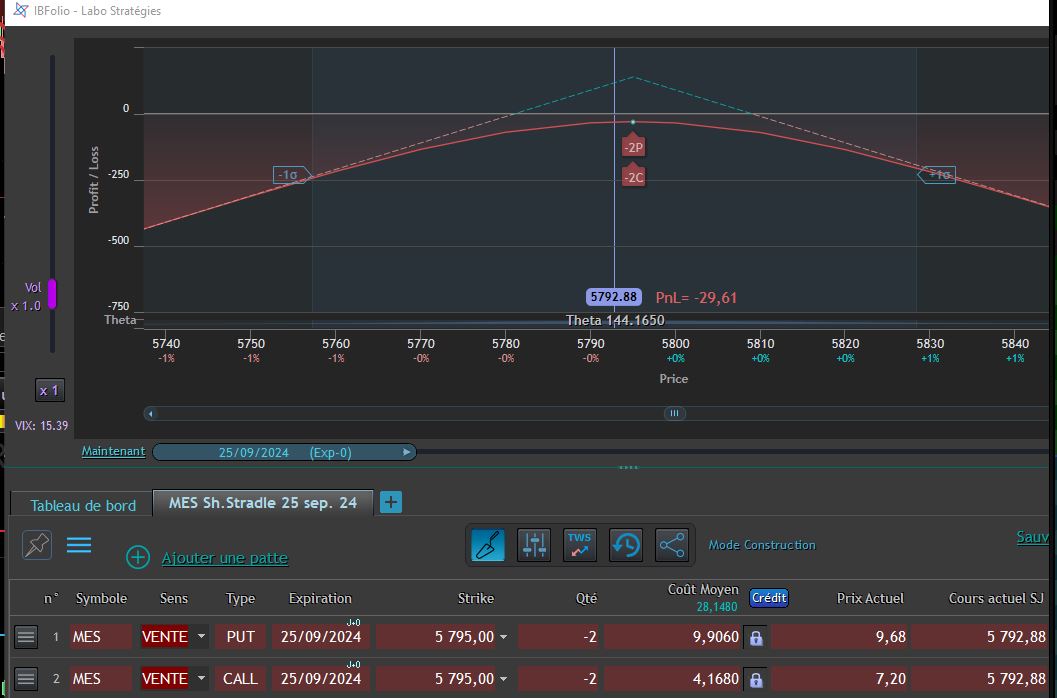Expand the VENTE dropdown for PUT leg
This screenshot has height=698, width=1057.
(201, 637)
